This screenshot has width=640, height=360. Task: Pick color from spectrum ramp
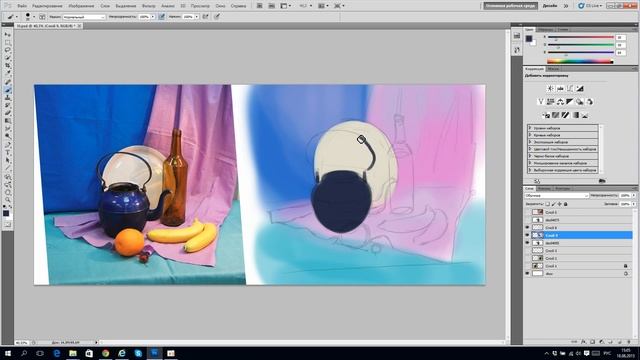[x=580, y=62]
